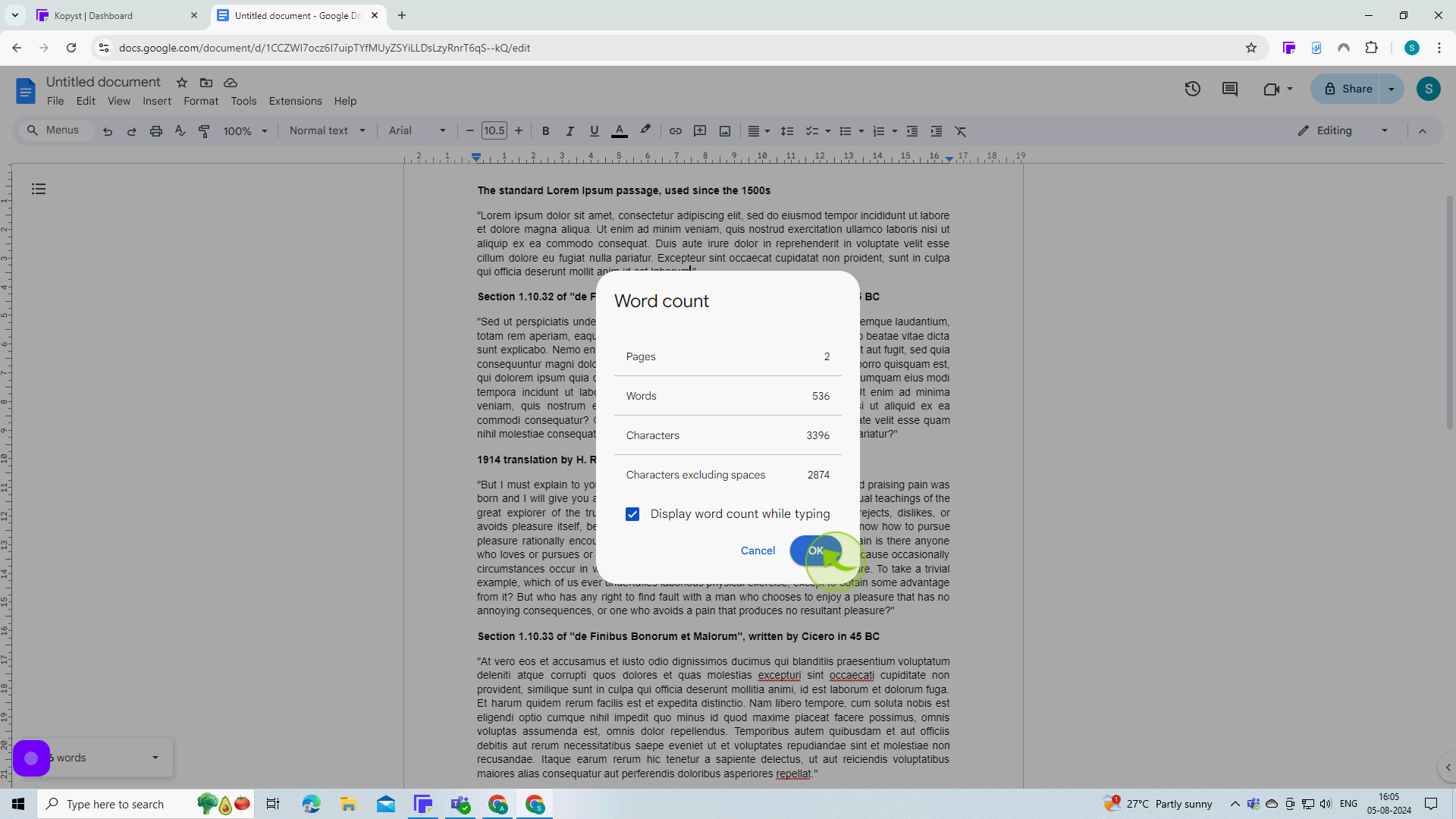This screenshot has width=1456, height=819.
Task: Click the Clear formatting icon
Action: (x=961, y=131)
